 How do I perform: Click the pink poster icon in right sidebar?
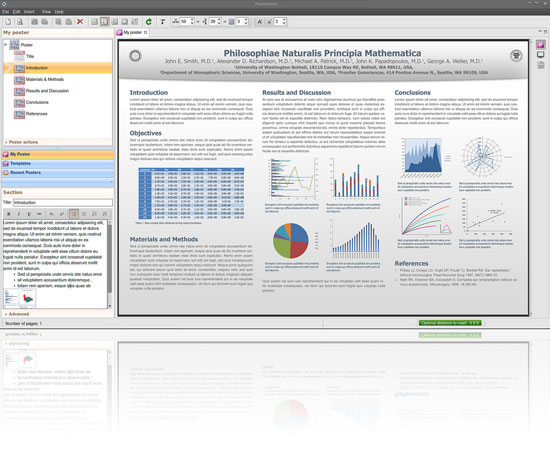tap(541, 44)
